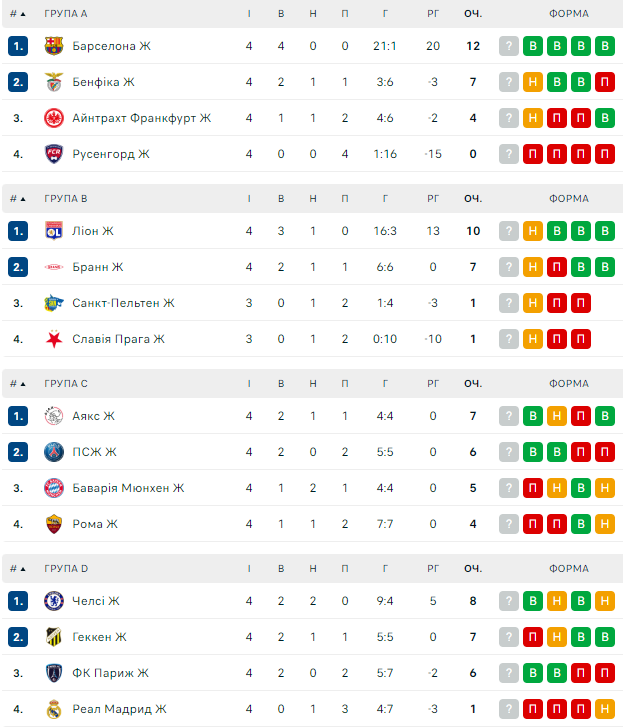Click the Eintracht Frankfurt crest icon
Viewport: 623px width, 727px height.
tap(54, 118)
